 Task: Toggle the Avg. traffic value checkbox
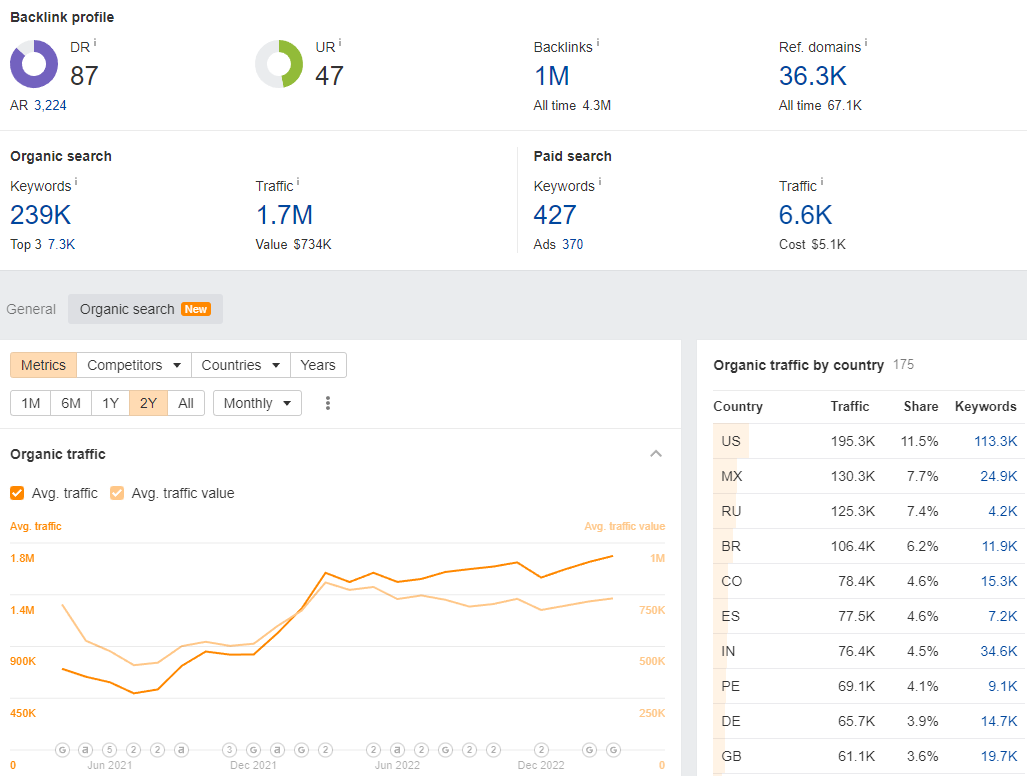click(118, 493)
